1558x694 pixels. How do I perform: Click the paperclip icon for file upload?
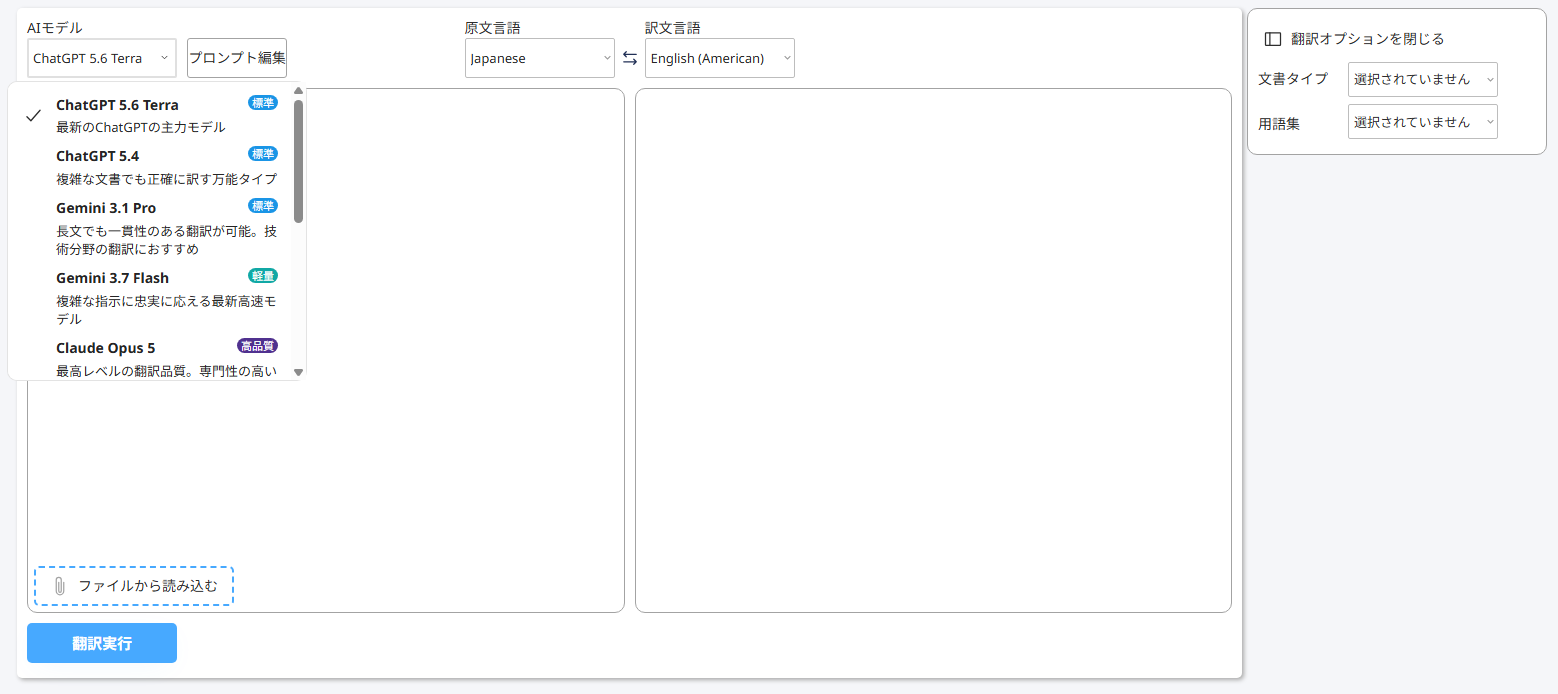click(x=59, y=586)
